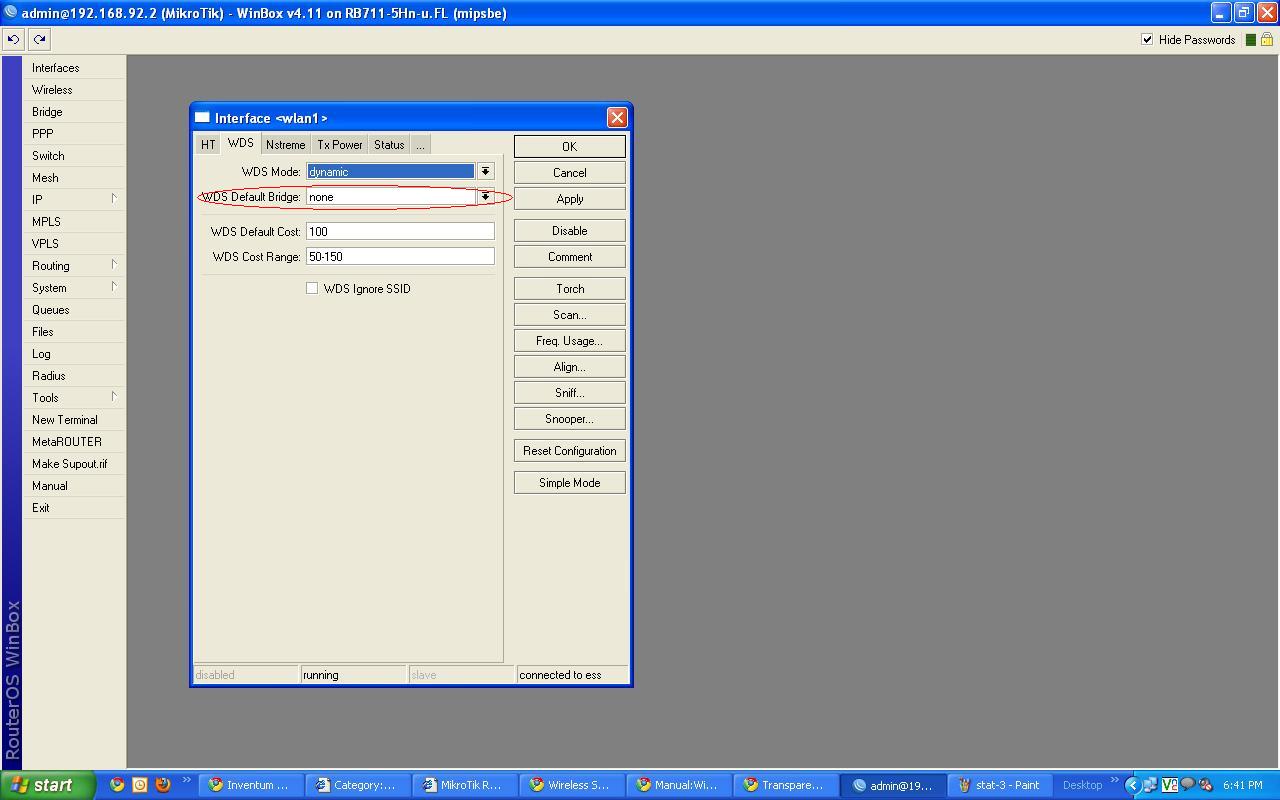Open Make Supout.rif from the sidebar
This screenshot has width=1280, height=800.
(x=74, y=464)
